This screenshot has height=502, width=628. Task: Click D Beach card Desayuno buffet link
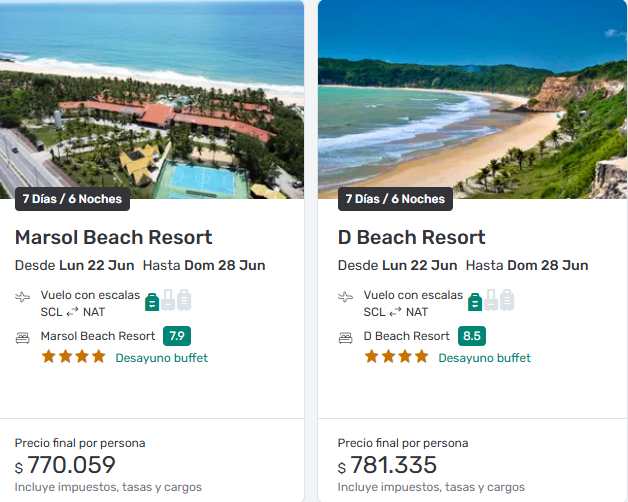point(484,358)
